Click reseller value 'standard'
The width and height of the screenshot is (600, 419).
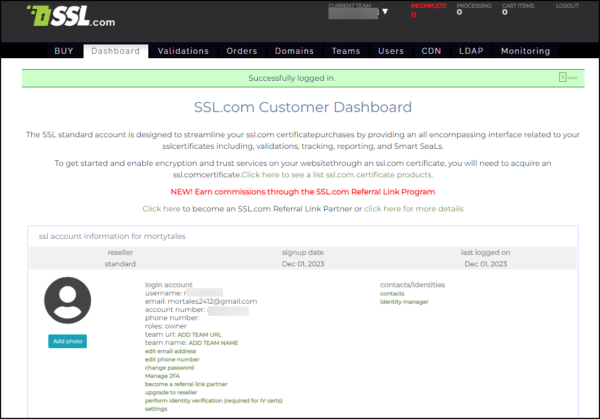[120, 264]
